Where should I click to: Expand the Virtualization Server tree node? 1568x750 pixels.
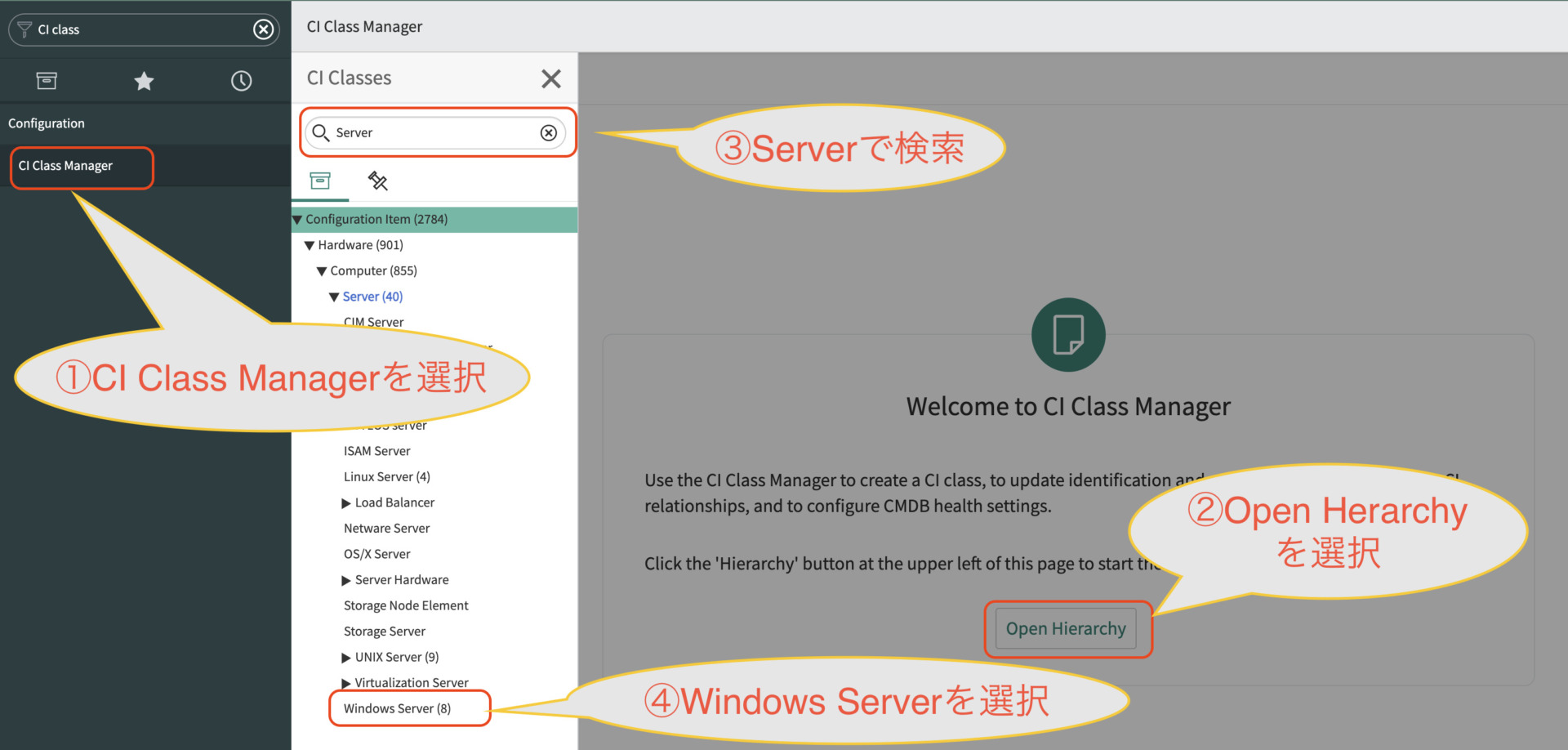click(x=345, y=682)
